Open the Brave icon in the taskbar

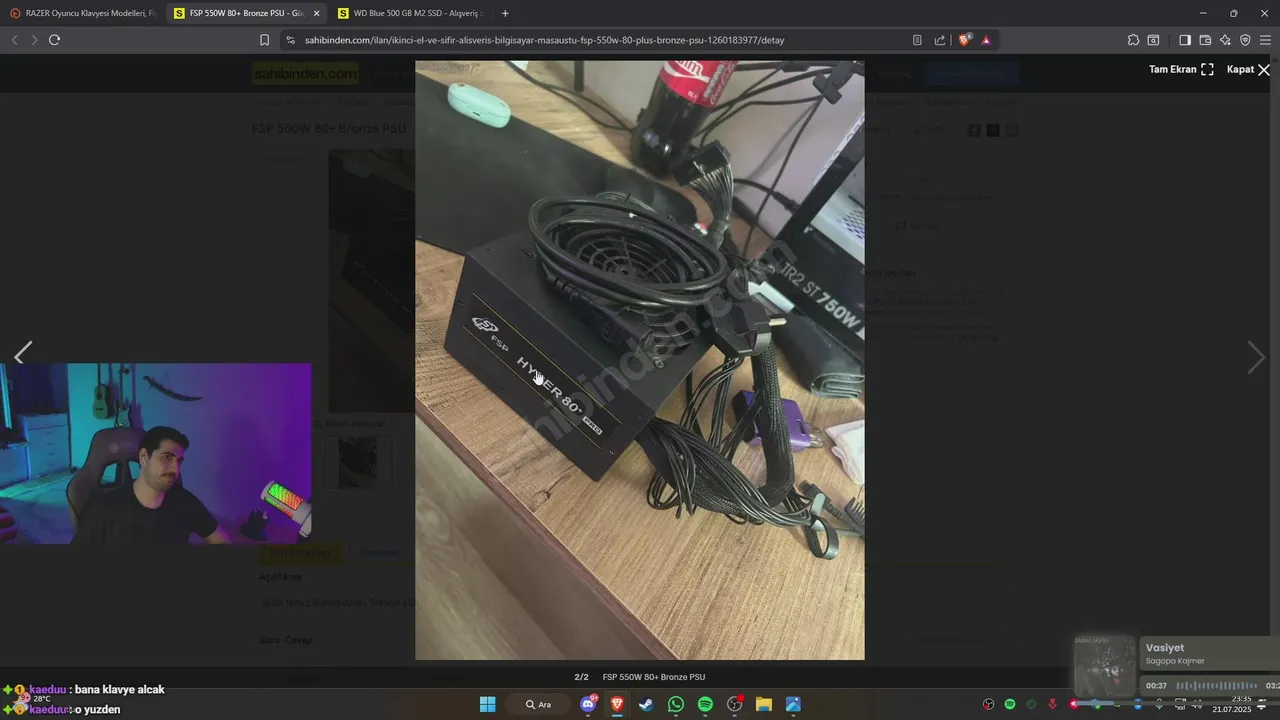point(617,704)
